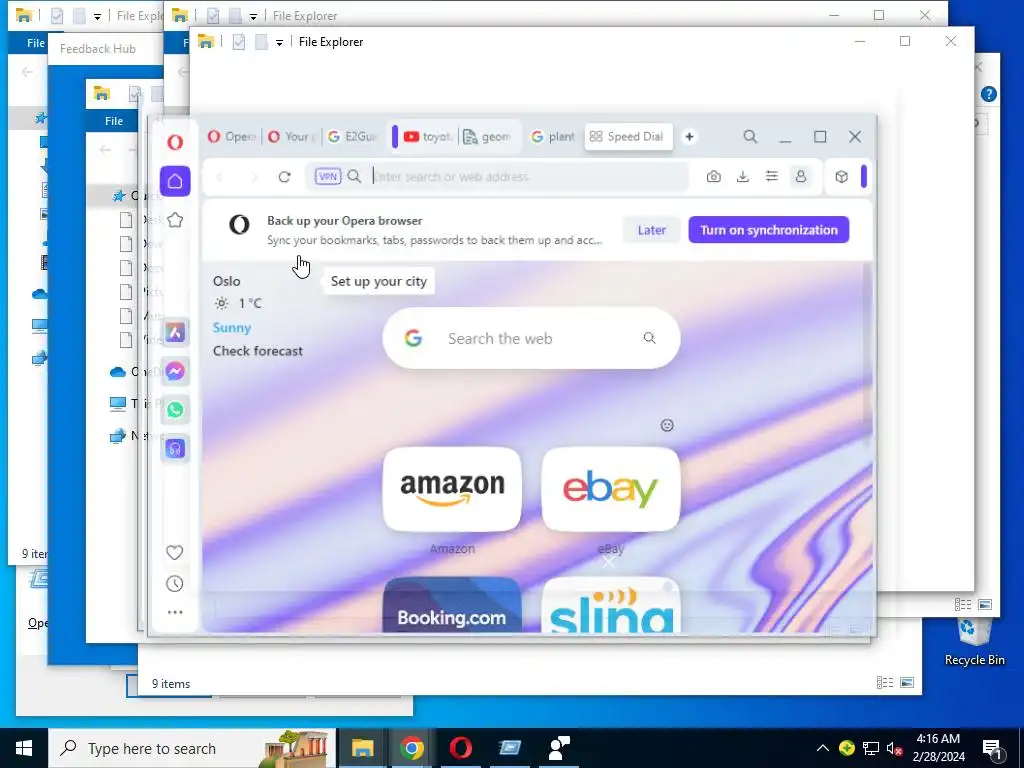The image size is (1024, 768).
Task: Switch to the plant Google tab
Action: click(552, 136)
